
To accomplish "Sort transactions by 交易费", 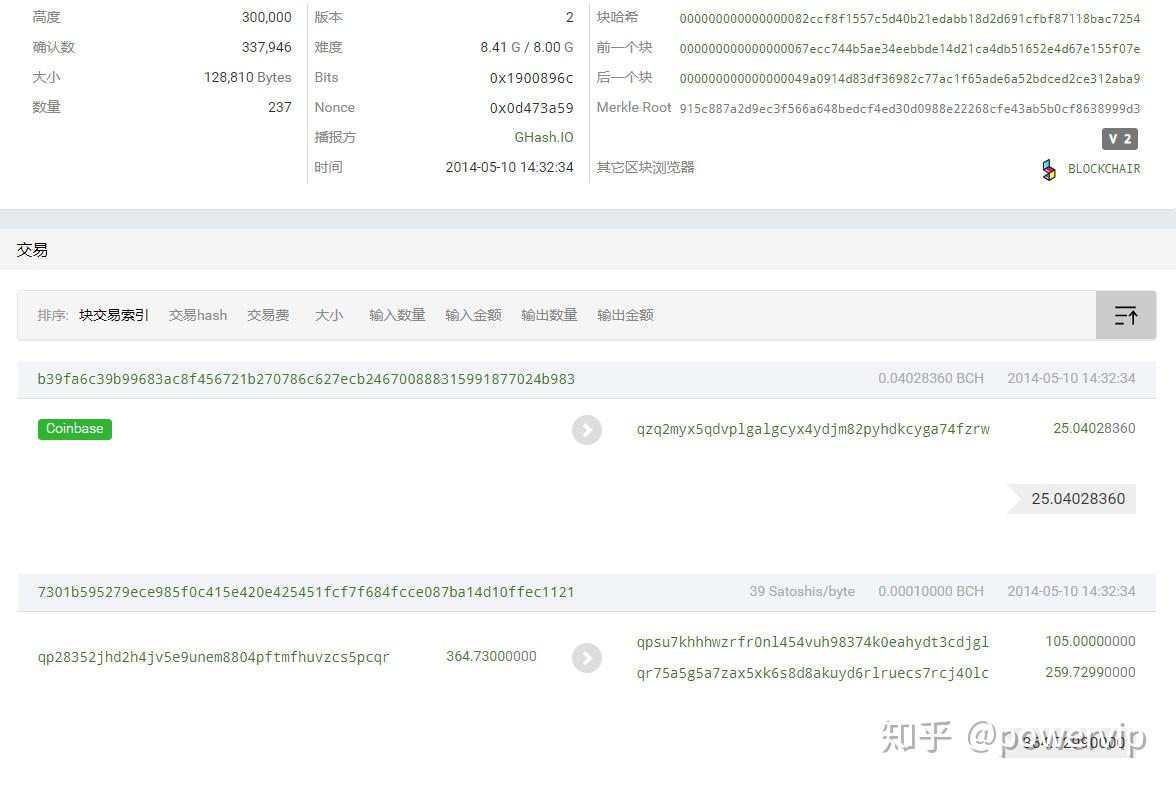I will 268,315.
